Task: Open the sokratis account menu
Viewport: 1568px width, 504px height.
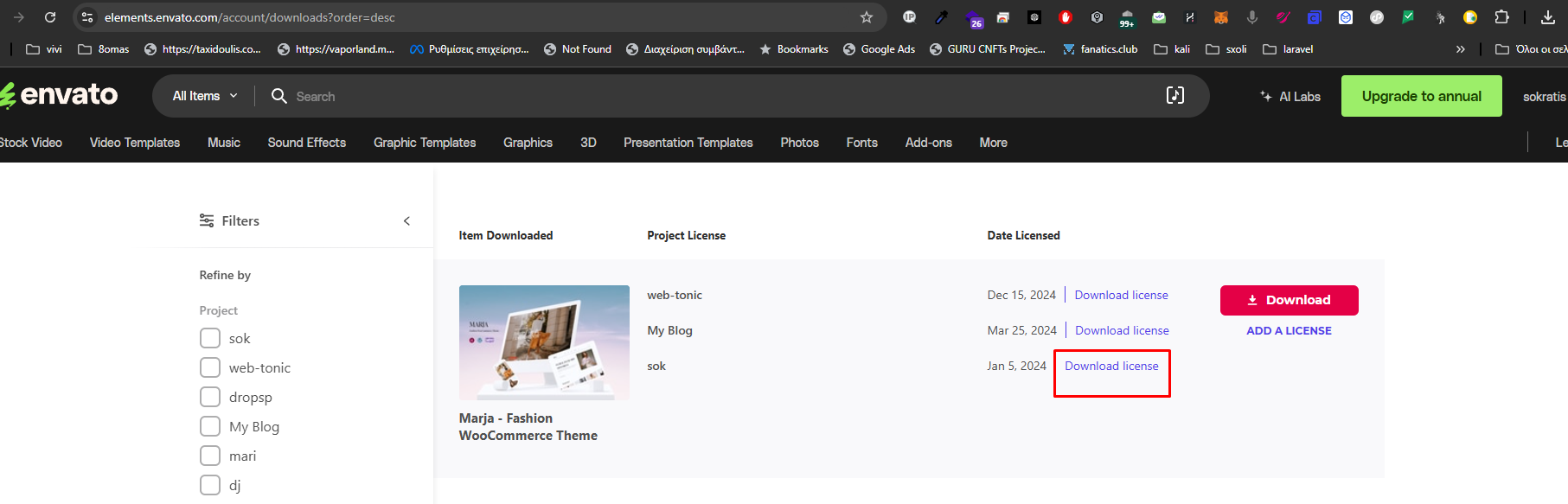Action: (1545, 96)
